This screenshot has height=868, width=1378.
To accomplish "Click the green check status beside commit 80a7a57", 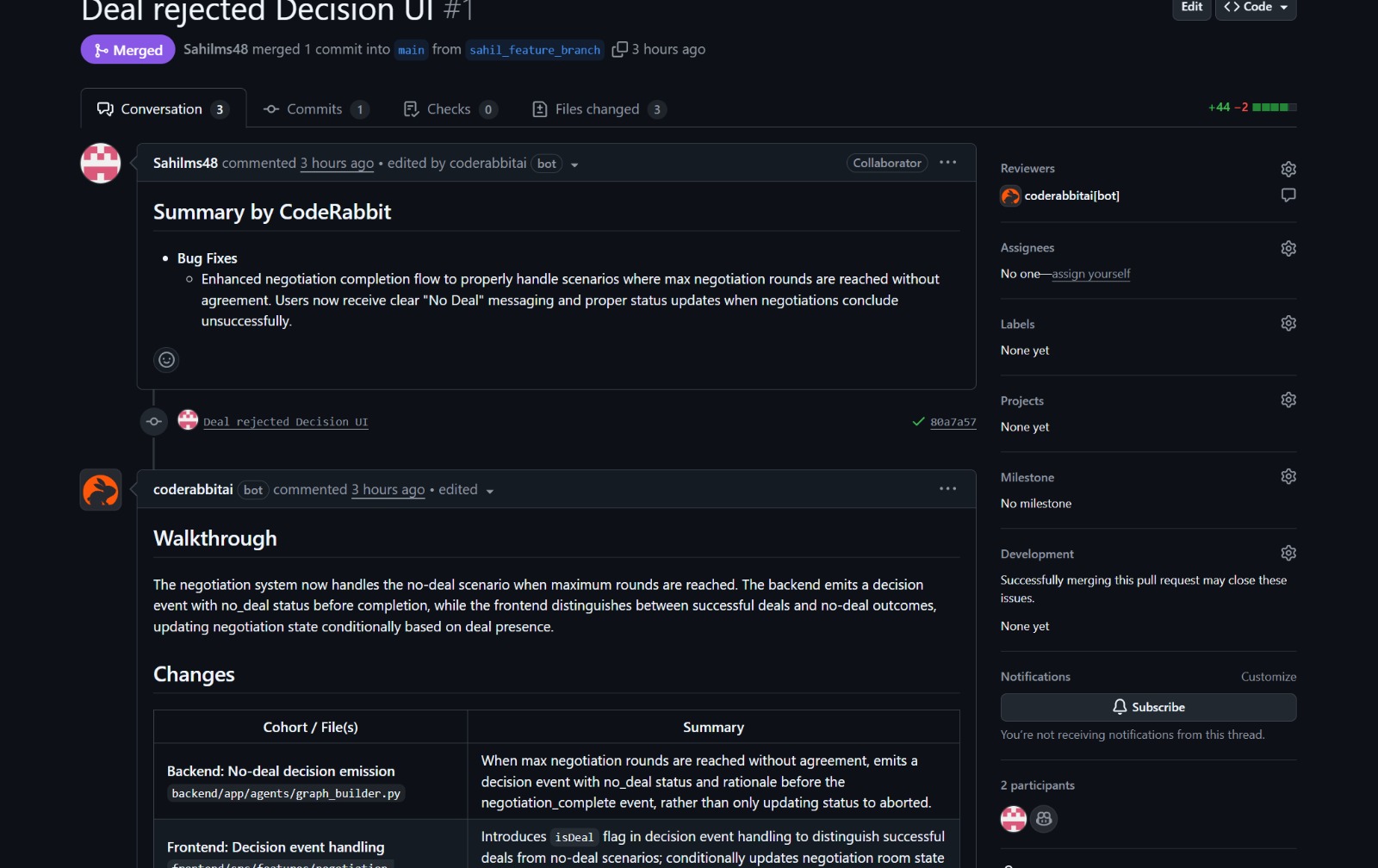I will click(x=918, y=422).
